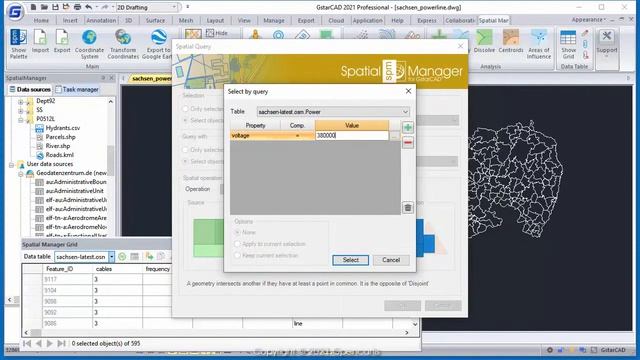Click the Hide button in the ribbon
640x360 pixels.
pos(217,33)
